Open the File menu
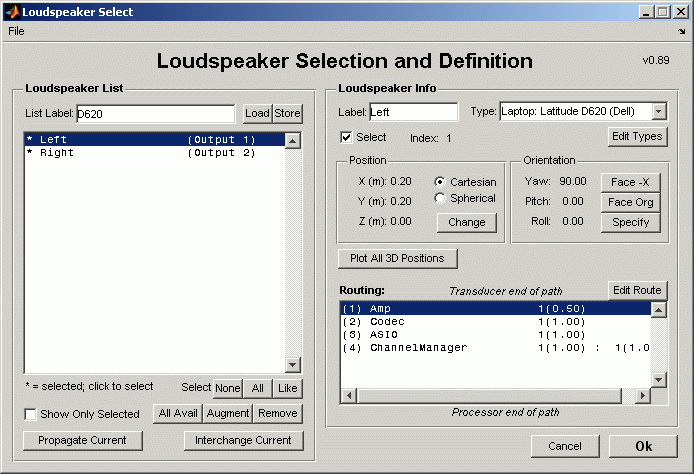The image size is (694, 474). pyautogui.click(x=16, y=31)
